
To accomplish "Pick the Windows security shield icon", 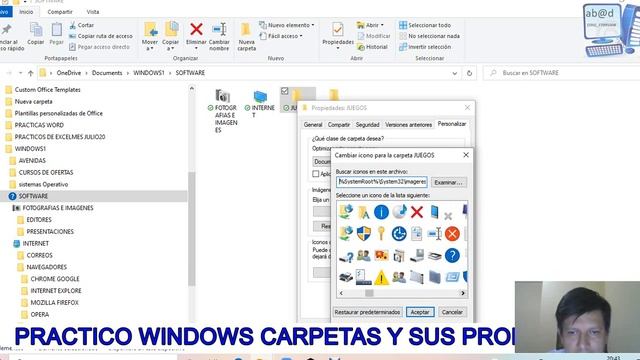I will coord(363,234).
